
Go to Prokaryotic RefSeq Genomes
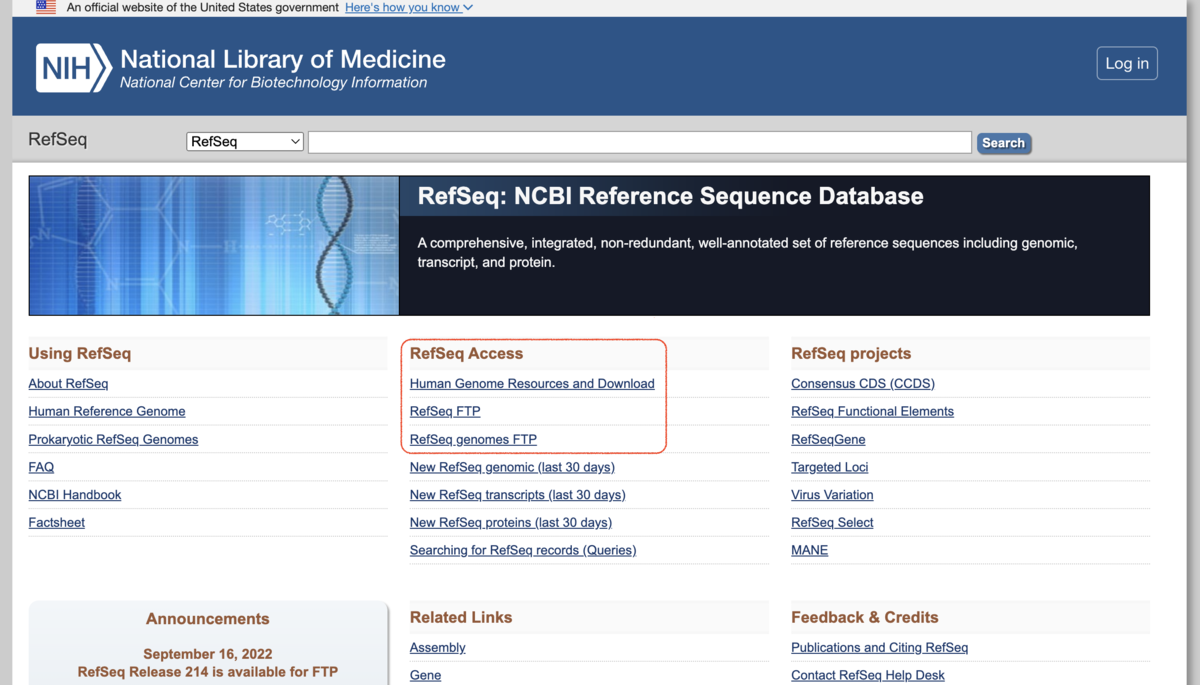click(113, 439)
